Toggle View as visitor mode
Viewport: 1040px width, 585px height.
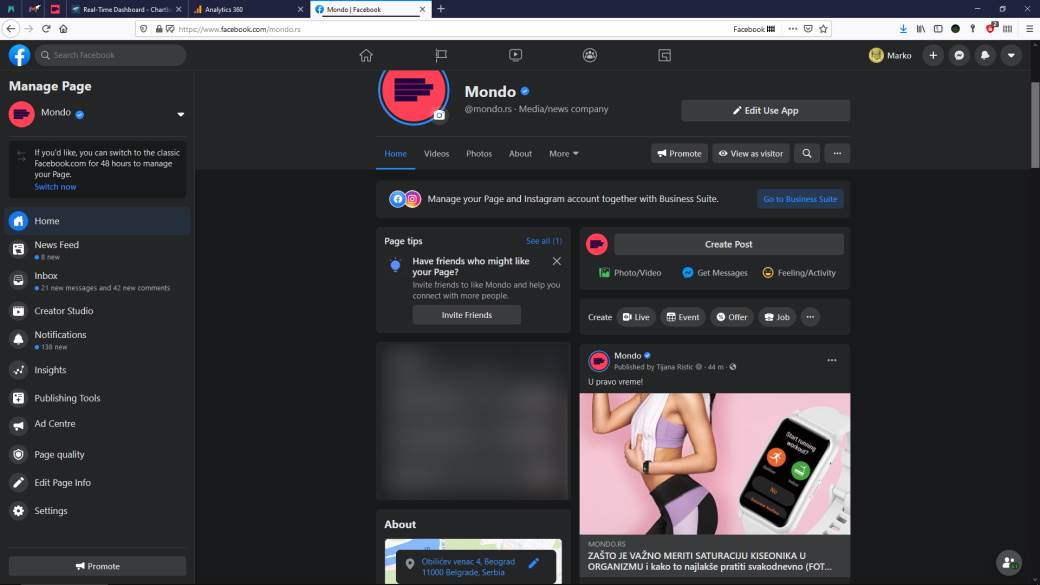[x=751, y=153]
